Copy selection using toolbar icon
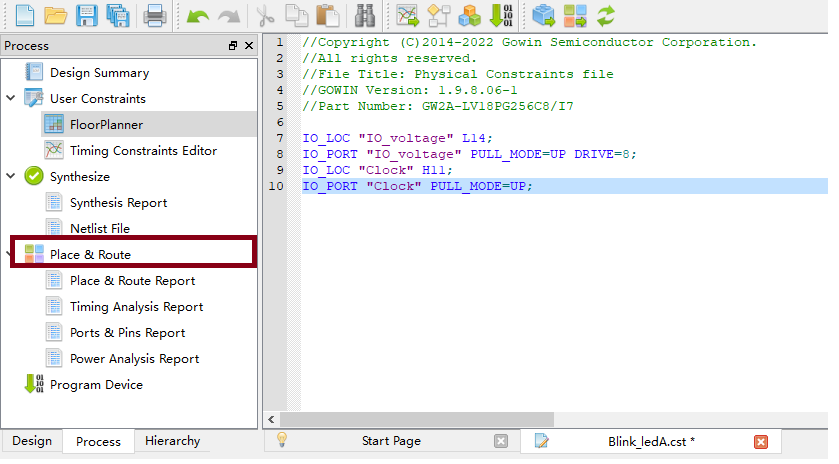This screenshot has height=464, width=839. pyautogui.click(x=296, y=16)
